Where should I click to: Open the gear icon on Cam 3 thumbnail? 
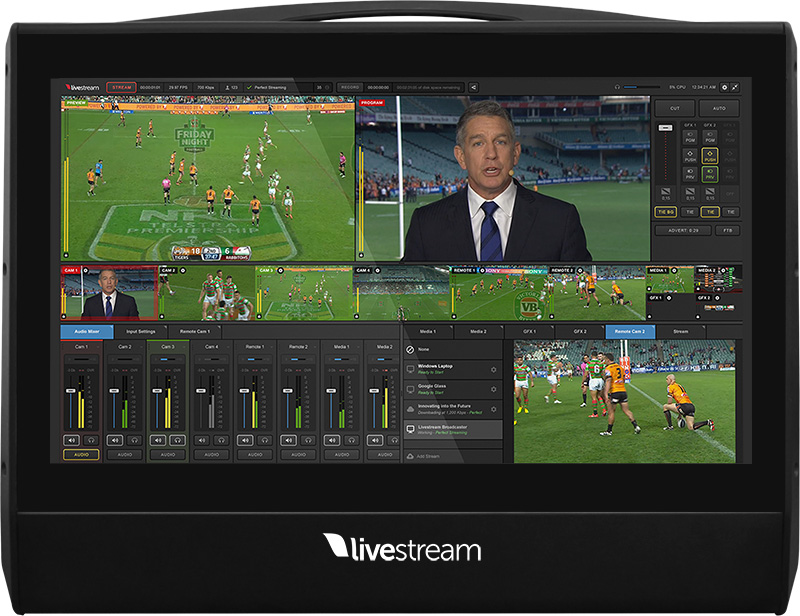pyautogui.click(x=280, y=270)
